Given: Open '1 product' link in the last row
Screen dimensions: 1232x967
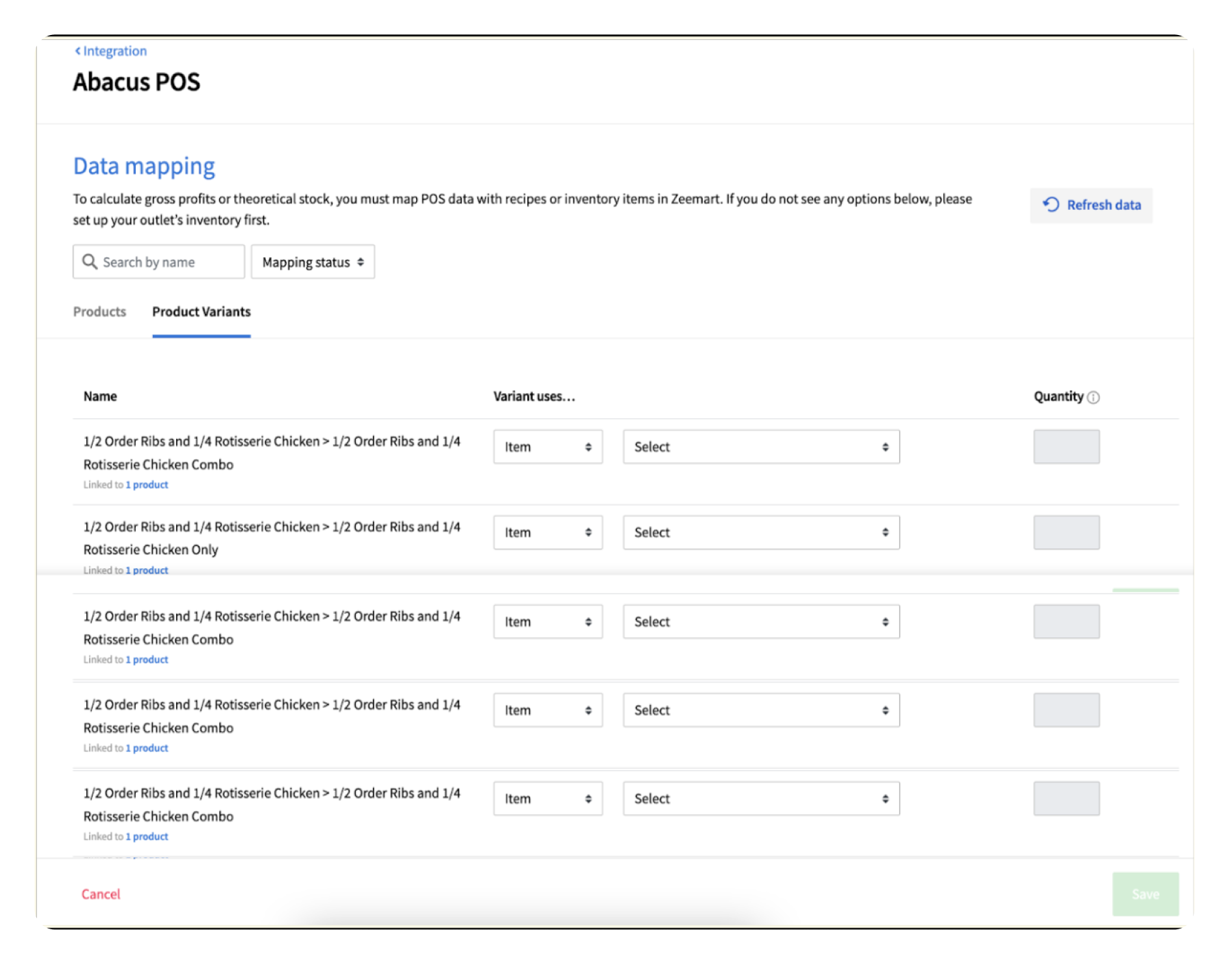Looking at the screenshot, I should 147,836.
